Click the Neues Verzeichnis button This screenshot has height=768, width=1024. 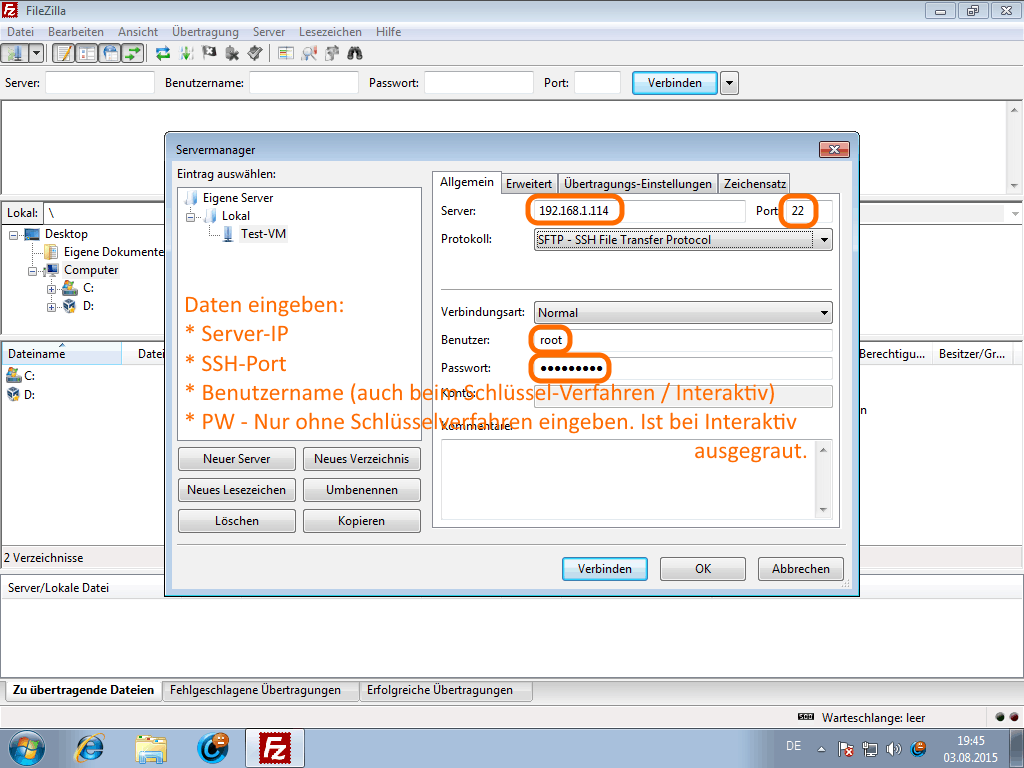[x=362, y=459]
